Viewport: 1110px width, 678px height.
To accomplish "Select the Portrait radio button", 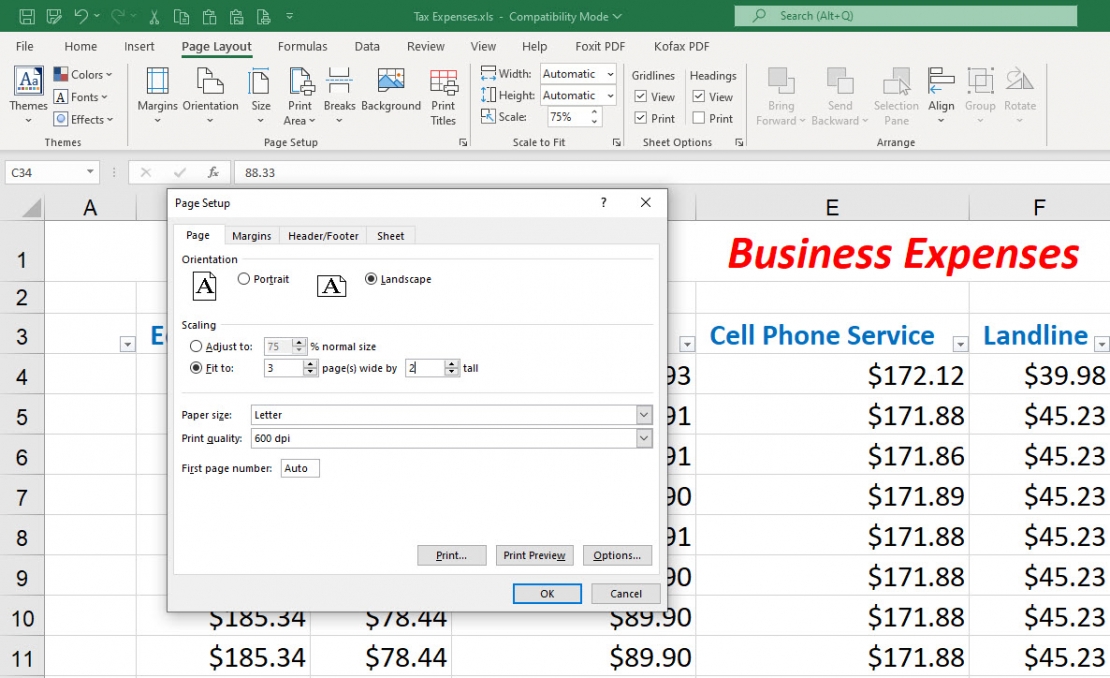I will pos(241,279).
